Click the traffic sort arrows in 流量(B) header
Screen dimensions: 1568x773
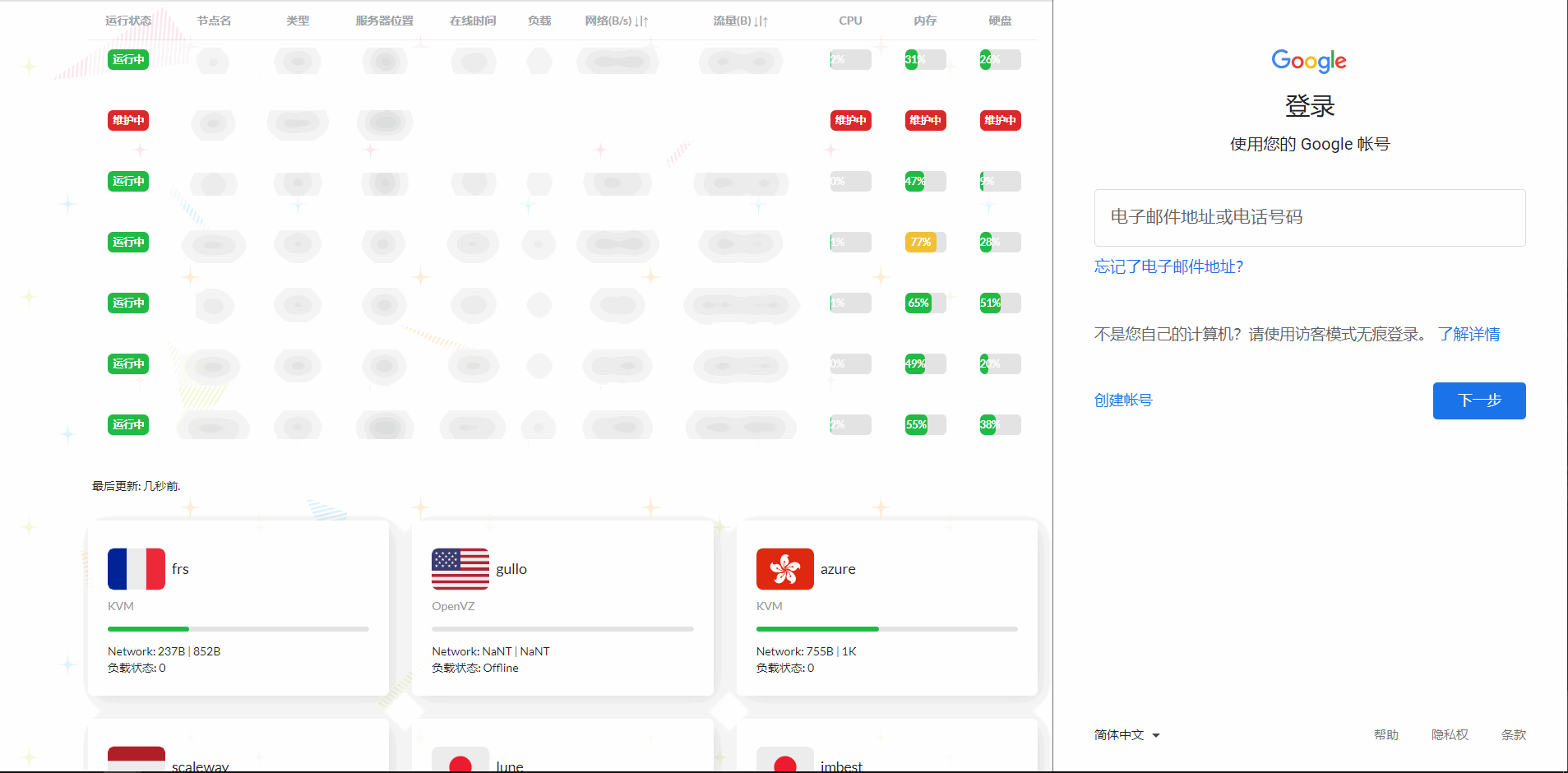coord(761,21)
